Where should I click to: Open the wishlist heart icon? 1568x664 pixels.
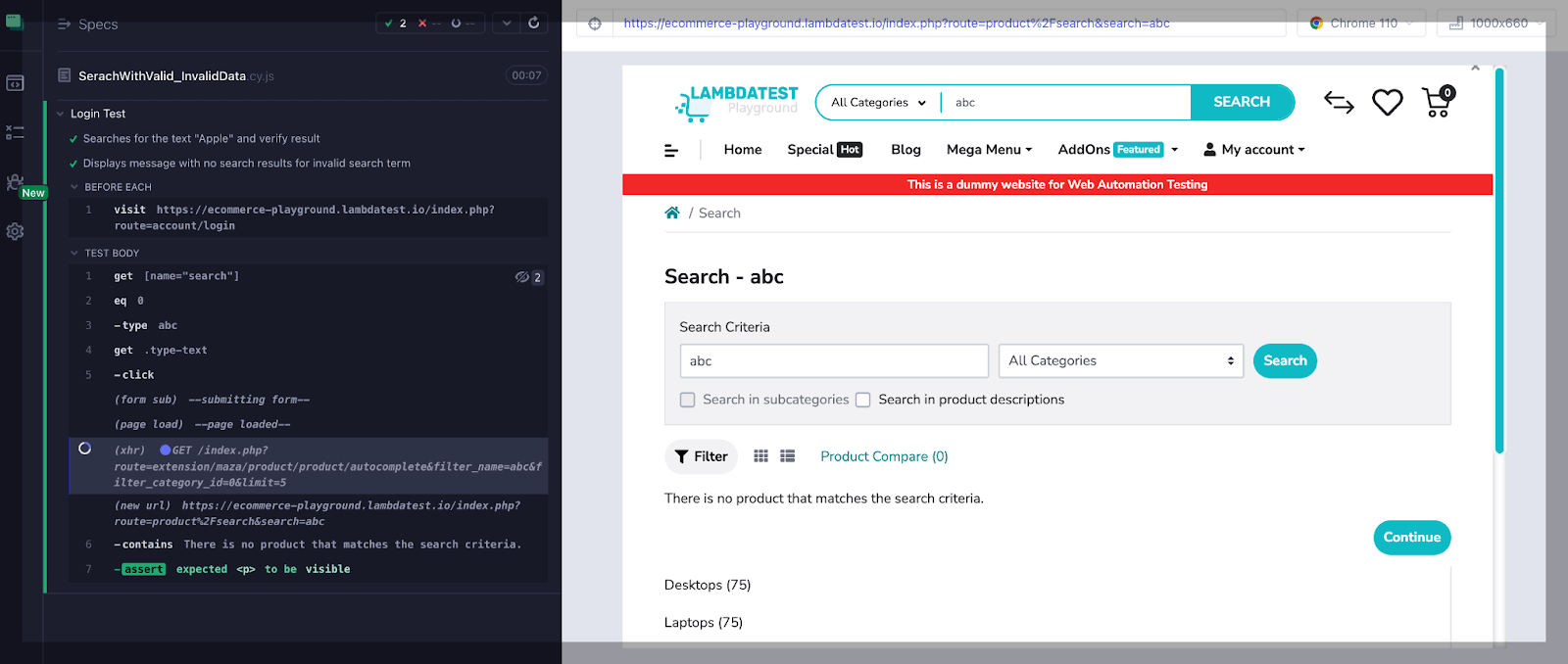click(x=1387, y=102)
